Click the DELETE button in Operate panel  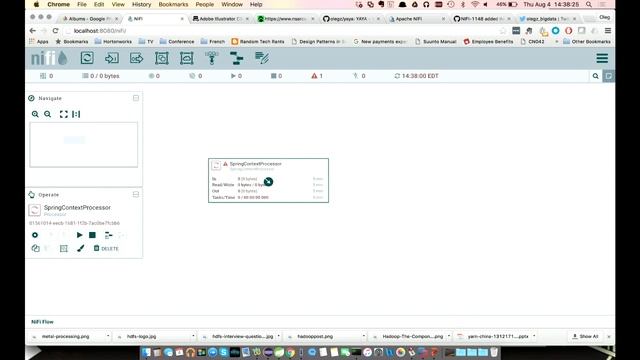click(106, 248)
